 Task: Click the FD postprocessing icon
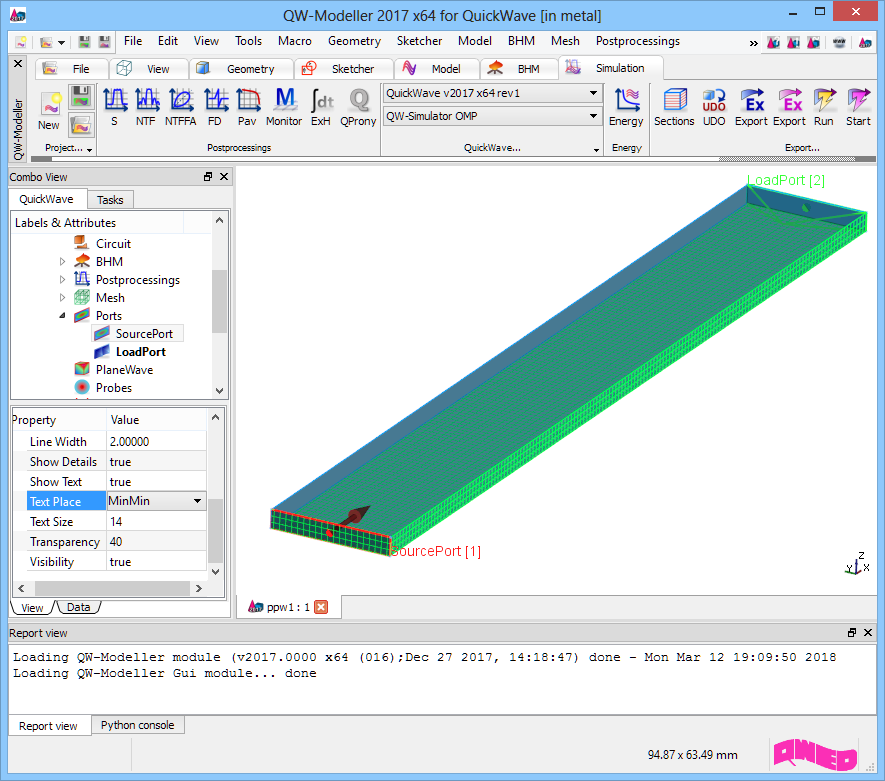[215, 106]
